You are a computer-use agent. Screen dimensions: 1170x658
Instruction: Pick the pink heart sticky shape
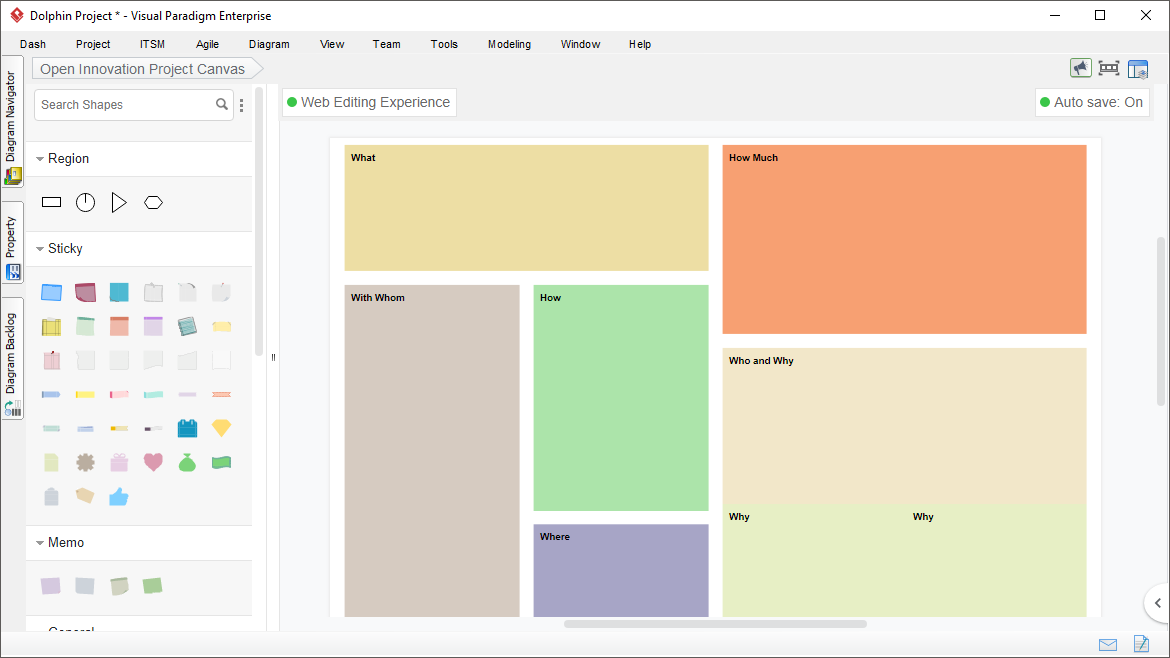coord(153,463)
